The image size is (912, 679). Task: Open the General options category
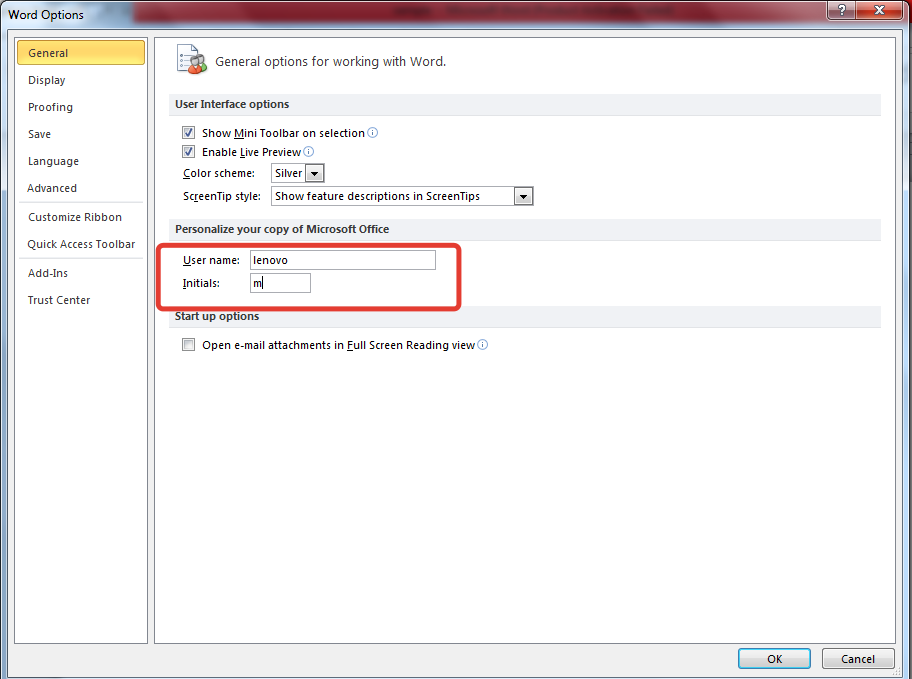[x=81, y=53]
